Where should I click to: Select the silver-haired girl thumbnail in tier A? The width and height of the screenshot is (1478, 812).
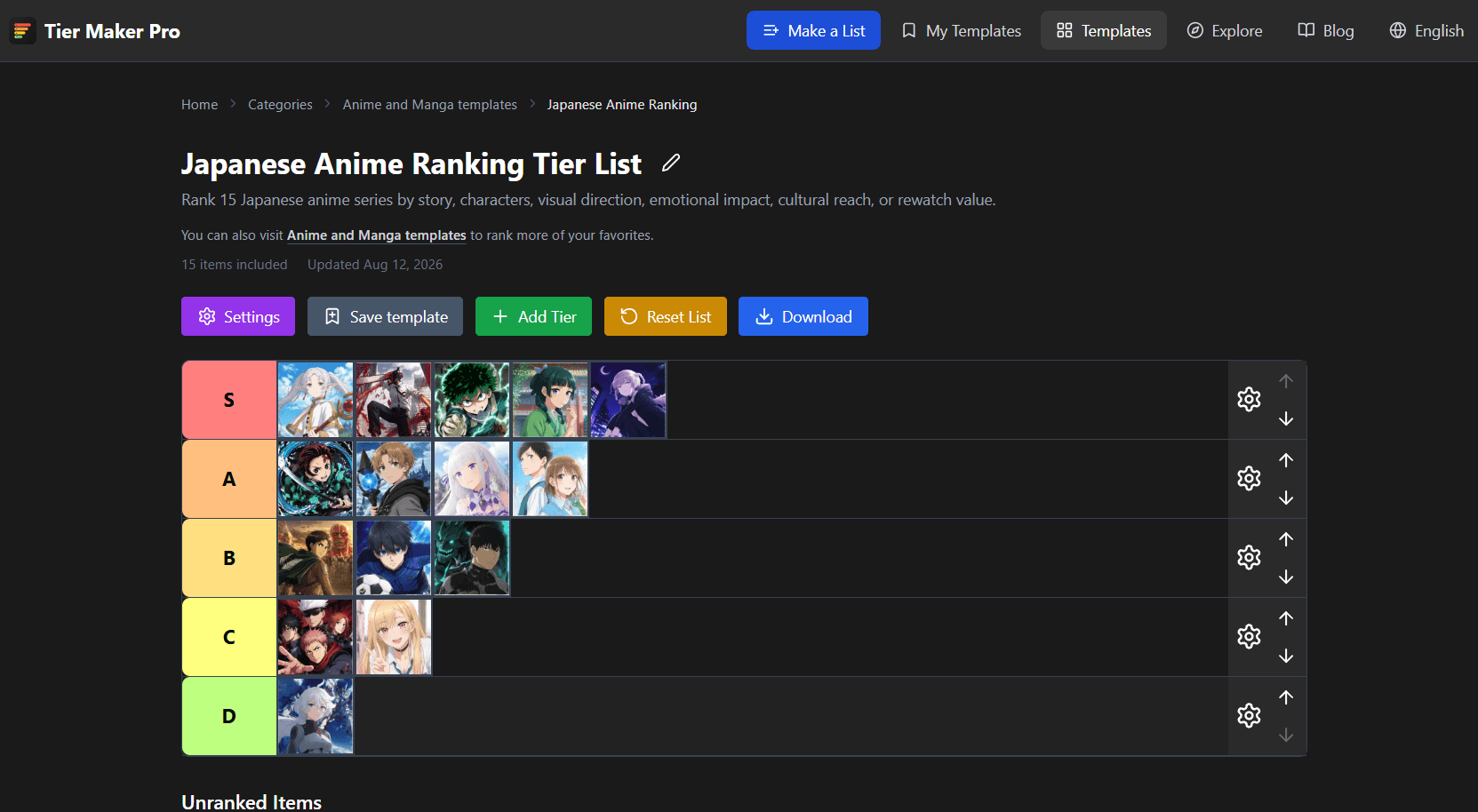tap(472, 479)
